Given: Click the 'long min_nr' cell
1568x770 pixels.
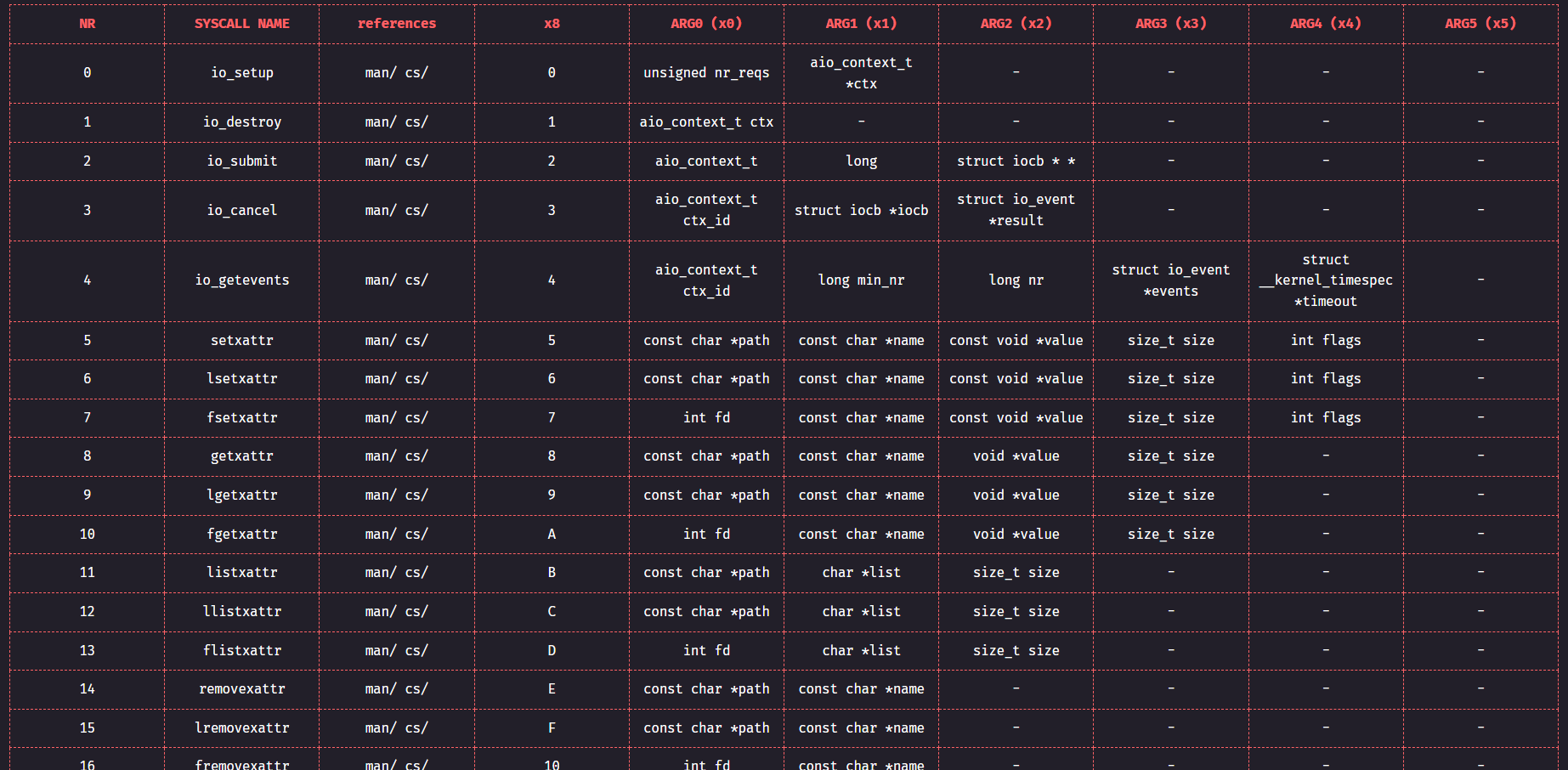Looking at the screenshot, I should [x=862, y=280].
